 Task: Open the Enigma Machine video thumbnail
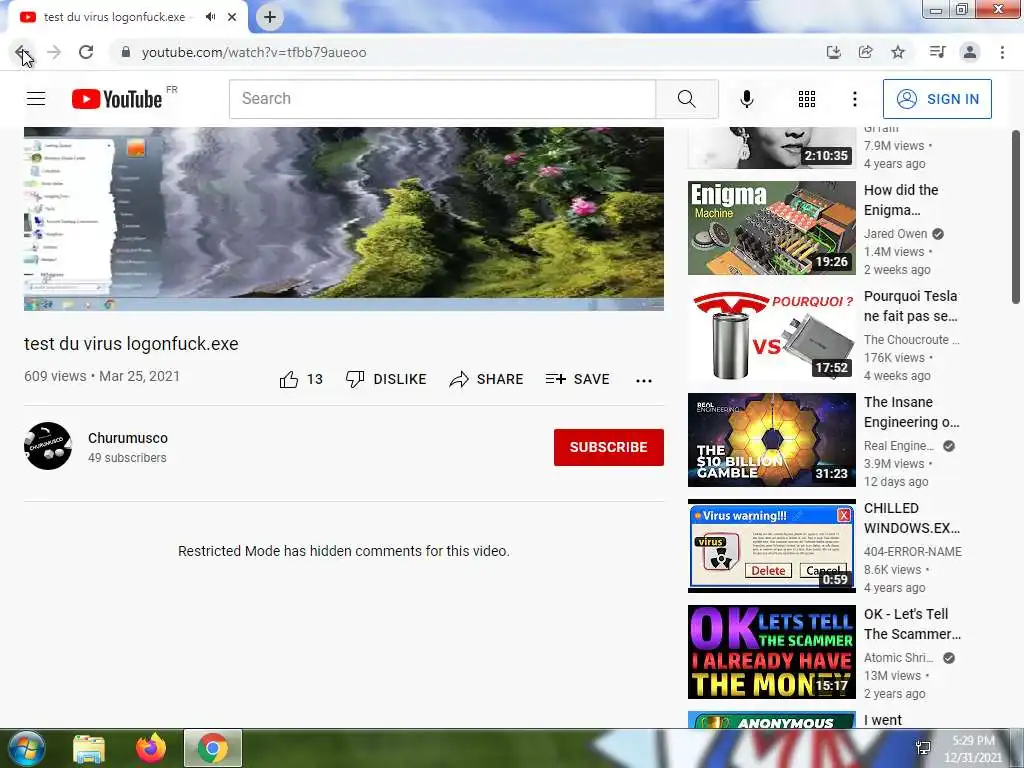click(x=771, y=228)
